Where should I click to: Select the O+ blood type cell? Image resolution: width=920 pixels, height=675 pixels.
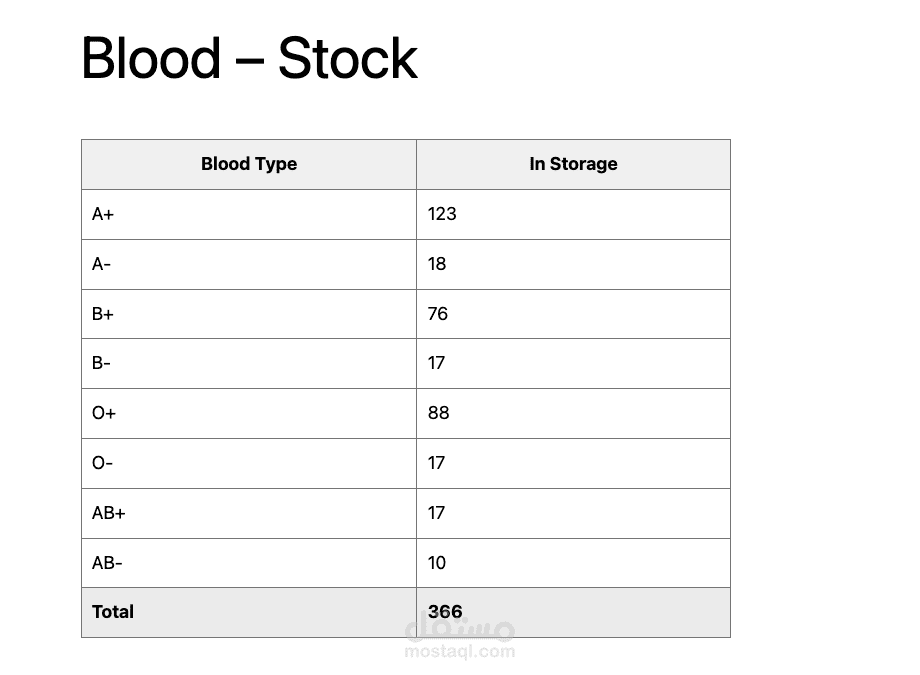(104, 413)
